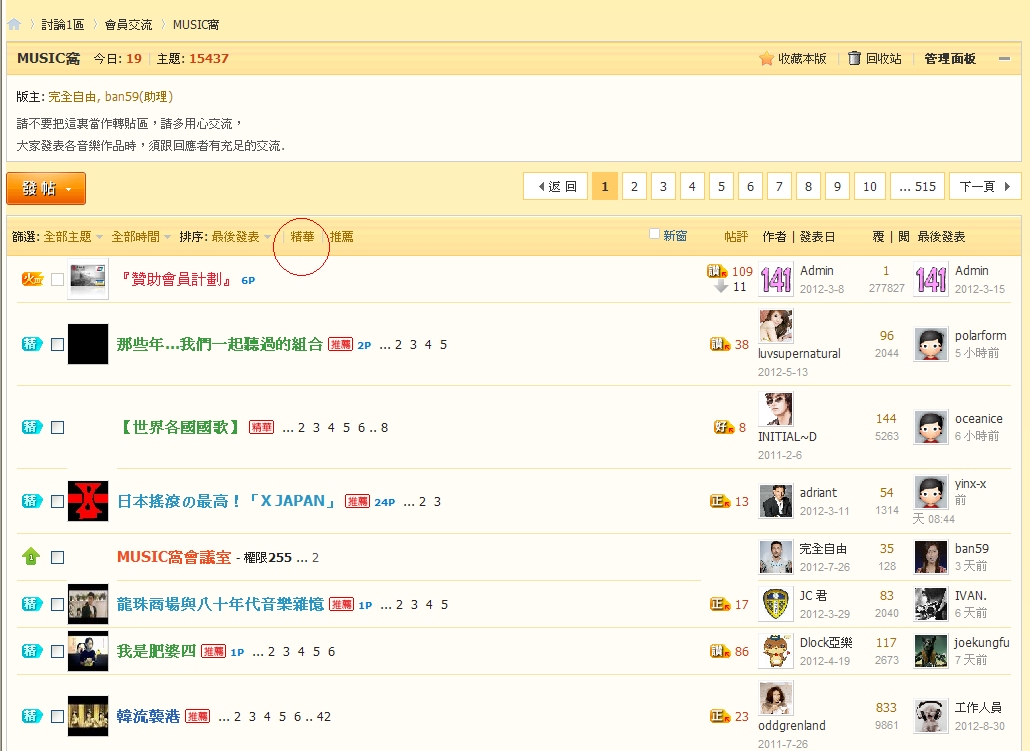Switch to the 精華 filter tab
Image resolution: width=1030 pixels, height=751 pixels.
click(x=302, y=237)
